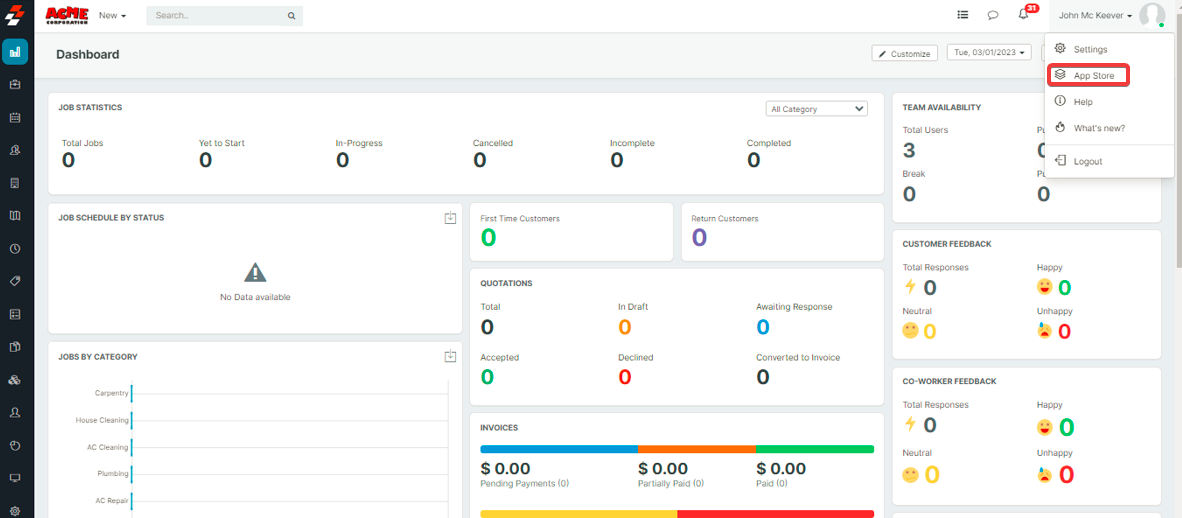Open the New dropdown menu
The image size is (1182, 518).
click(112, 16)
